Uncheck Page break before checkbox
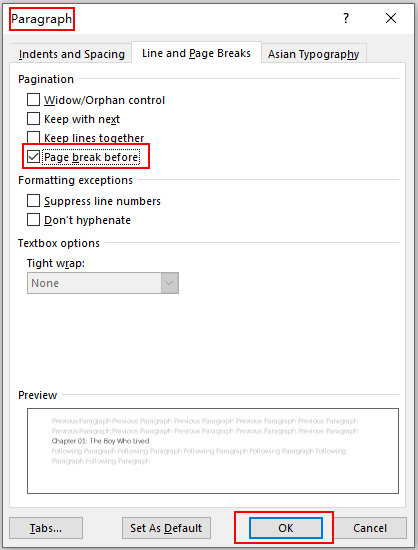Image resolution: width=418 pixels, height=550 pixels. [x=33, y=156]
